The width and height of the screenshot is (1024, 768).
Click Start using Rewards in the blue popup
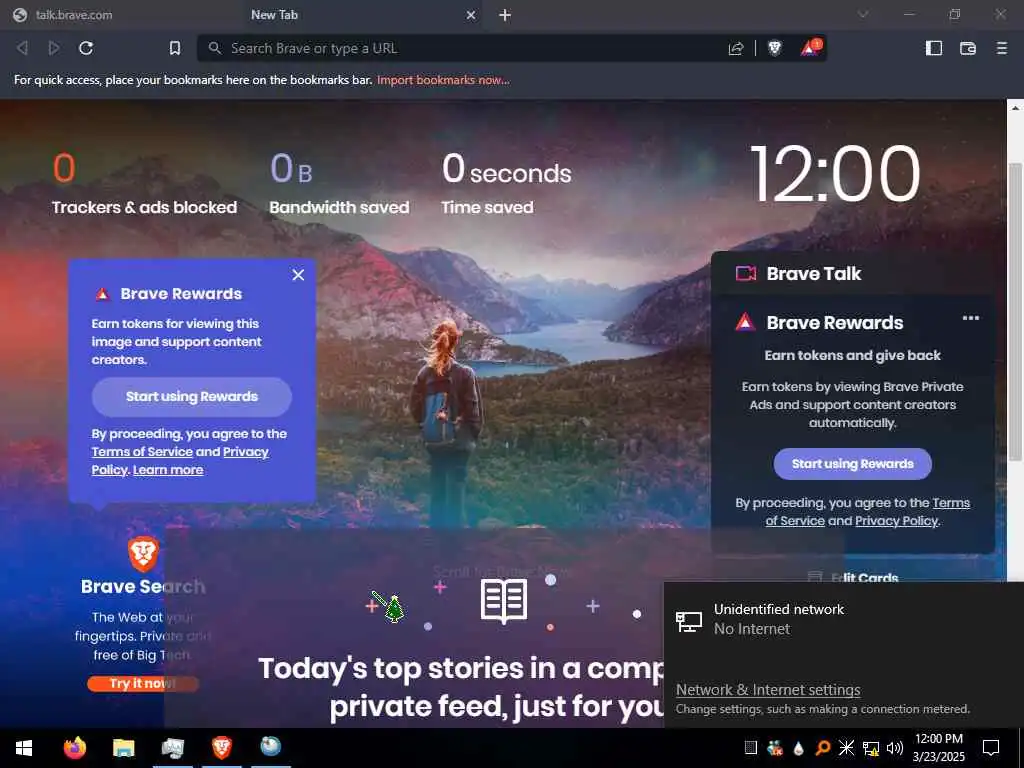(192, 396)
